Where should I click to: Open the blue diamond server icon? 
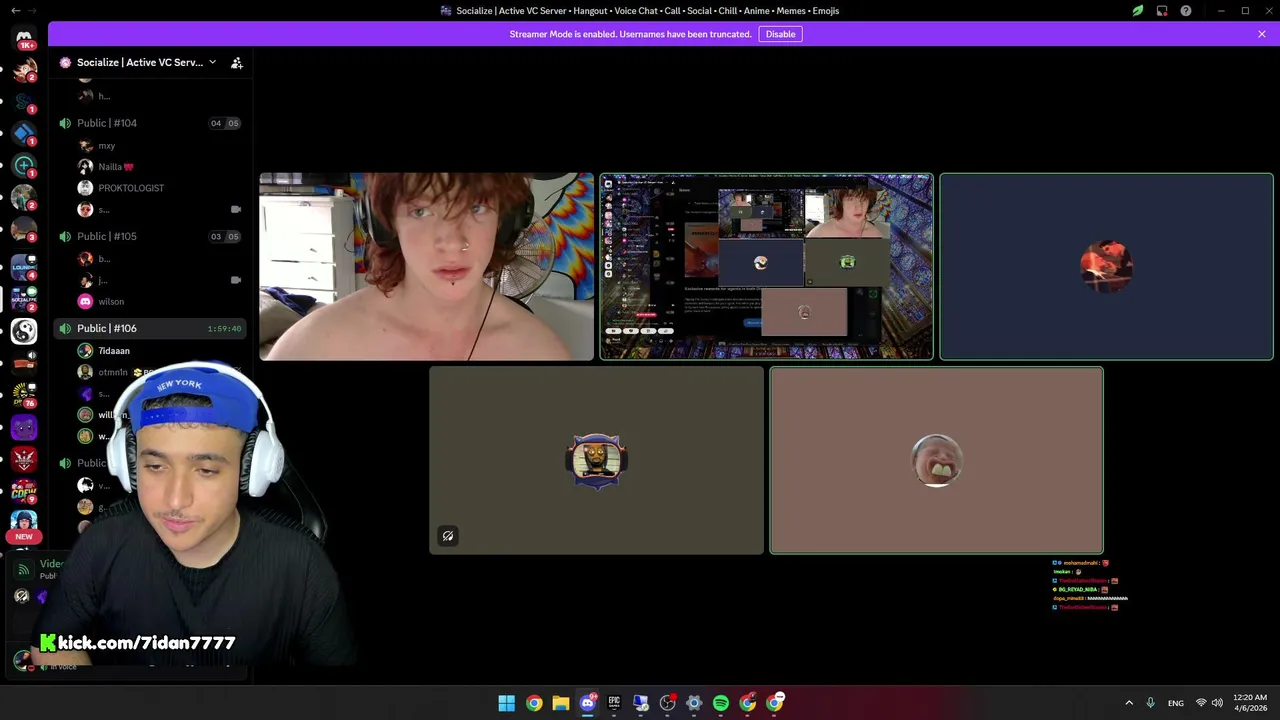coord(24,133)
